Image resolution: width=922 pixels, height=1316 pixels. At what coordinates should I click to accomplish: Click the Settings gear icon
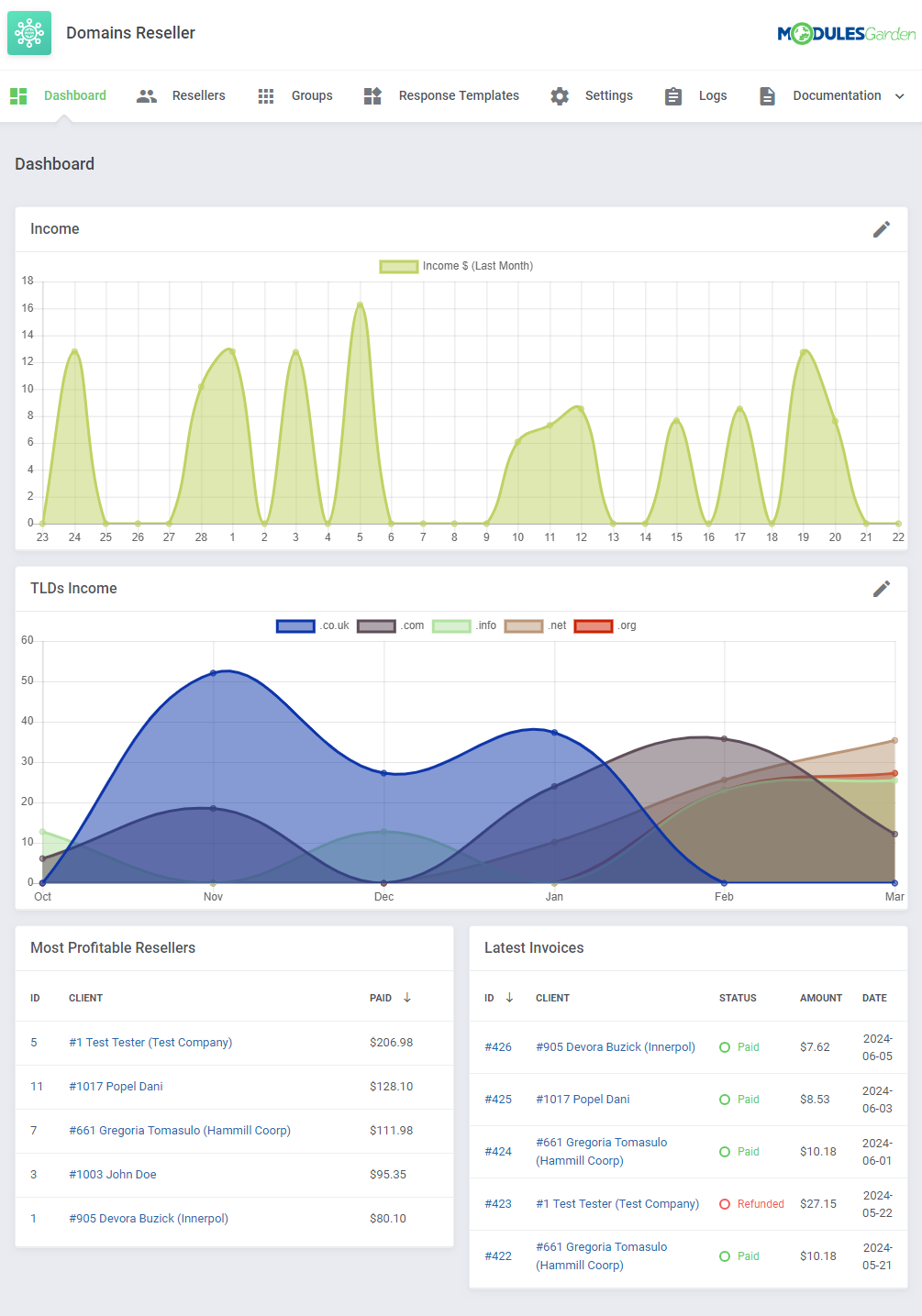click(560, 95)
